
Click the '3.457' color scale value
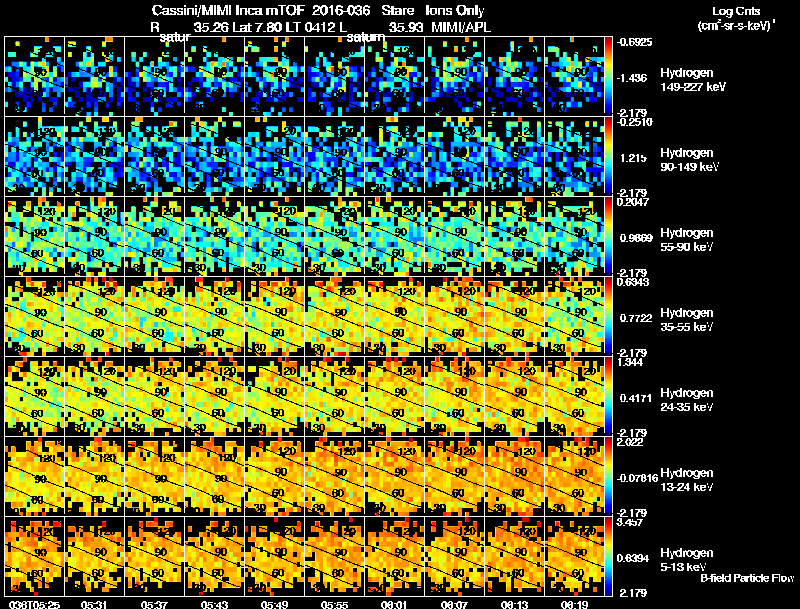pos(630,522)
